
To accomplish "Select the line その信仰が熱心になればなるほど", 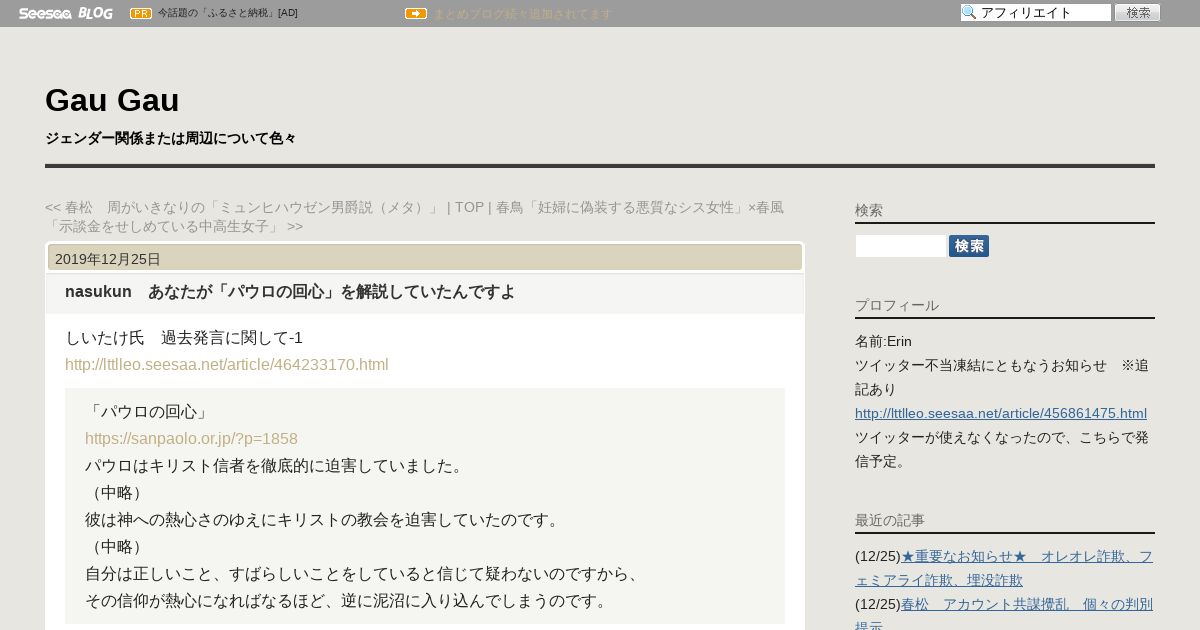I will coord(349,600).
